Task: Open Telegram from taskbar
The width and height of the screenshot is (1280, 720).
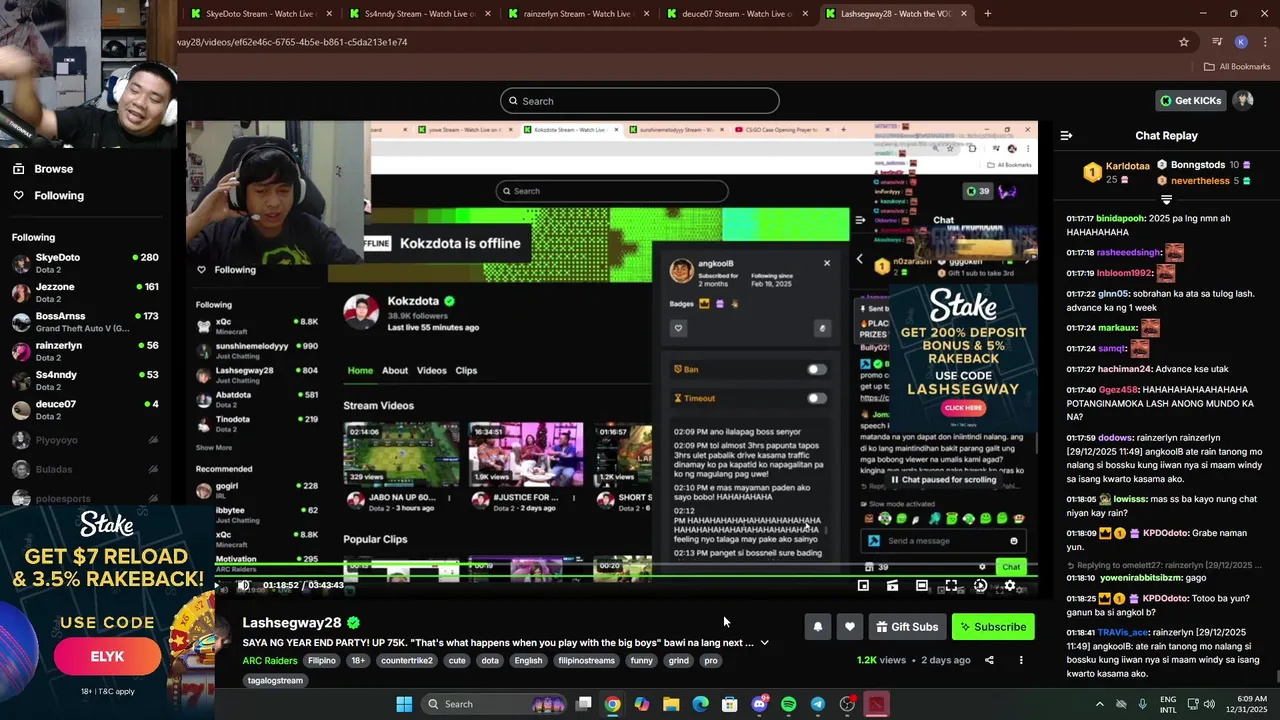Action: (x=817, y=704)
